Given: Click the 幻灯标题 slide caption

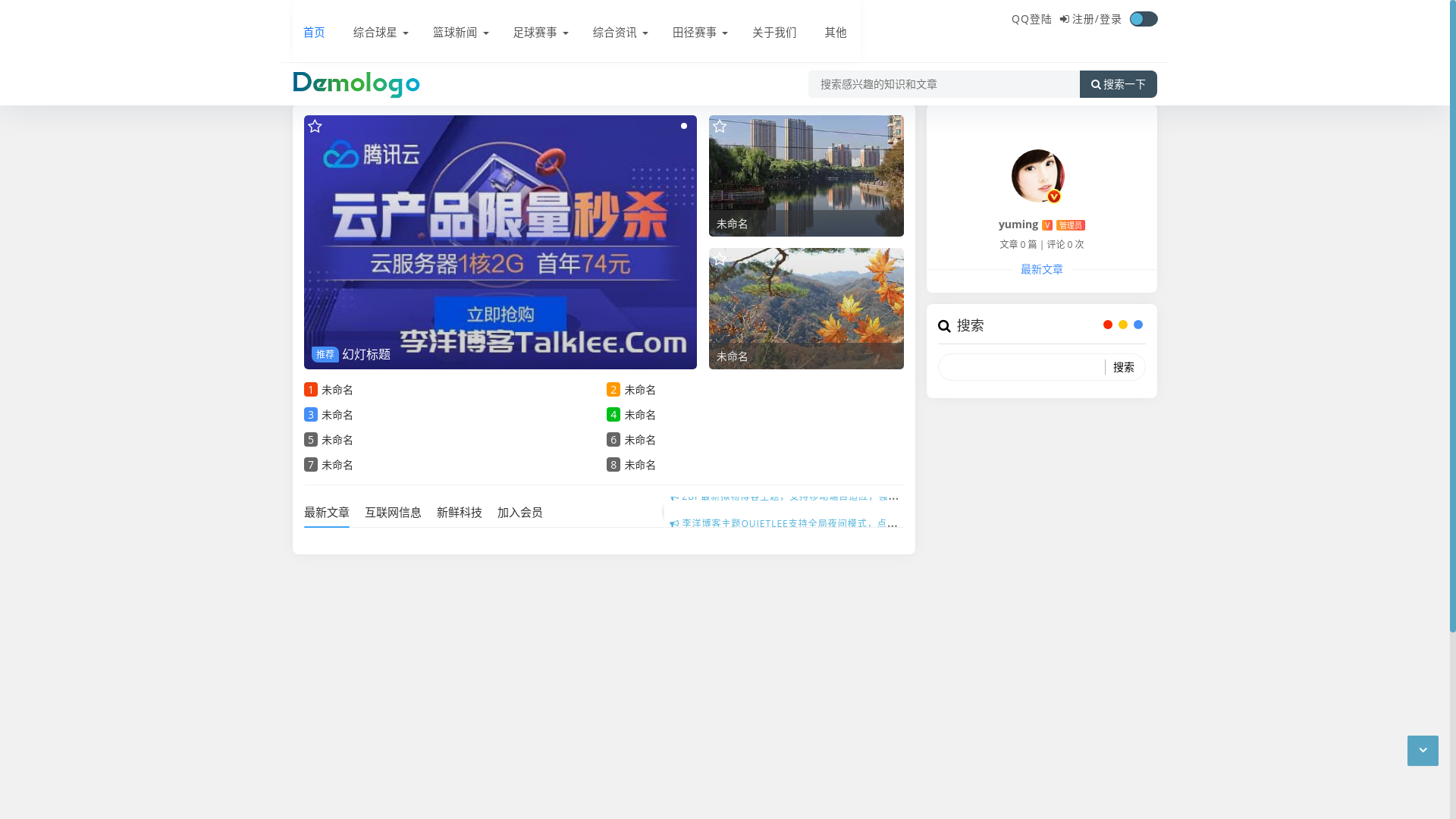Looking at the screenshot, I should (x=366, y=354).
